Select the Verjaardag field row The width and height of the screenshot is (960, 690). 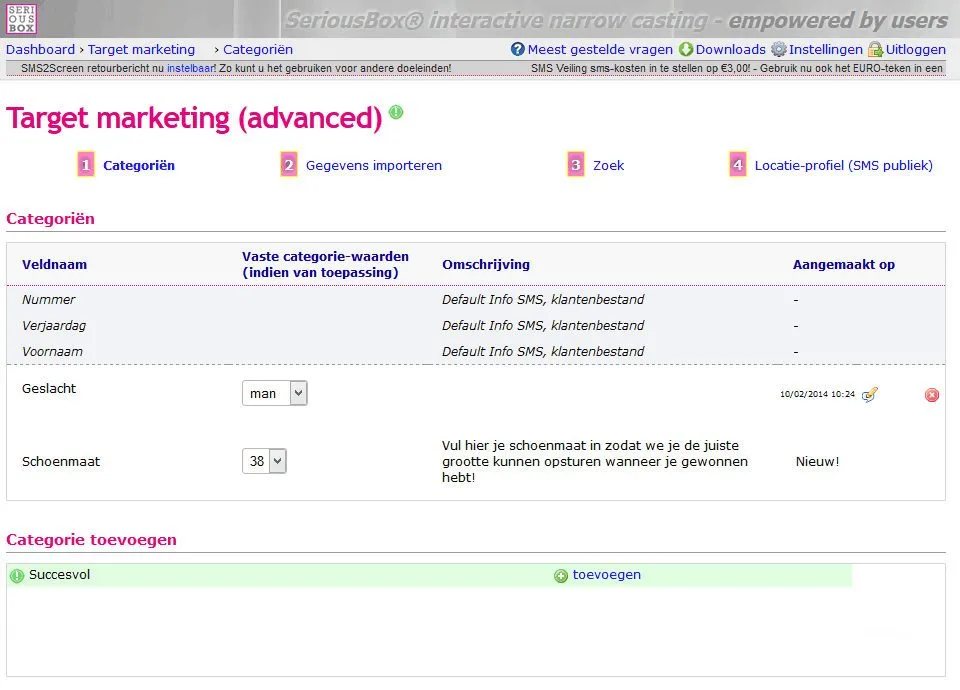tap(476, 326)
